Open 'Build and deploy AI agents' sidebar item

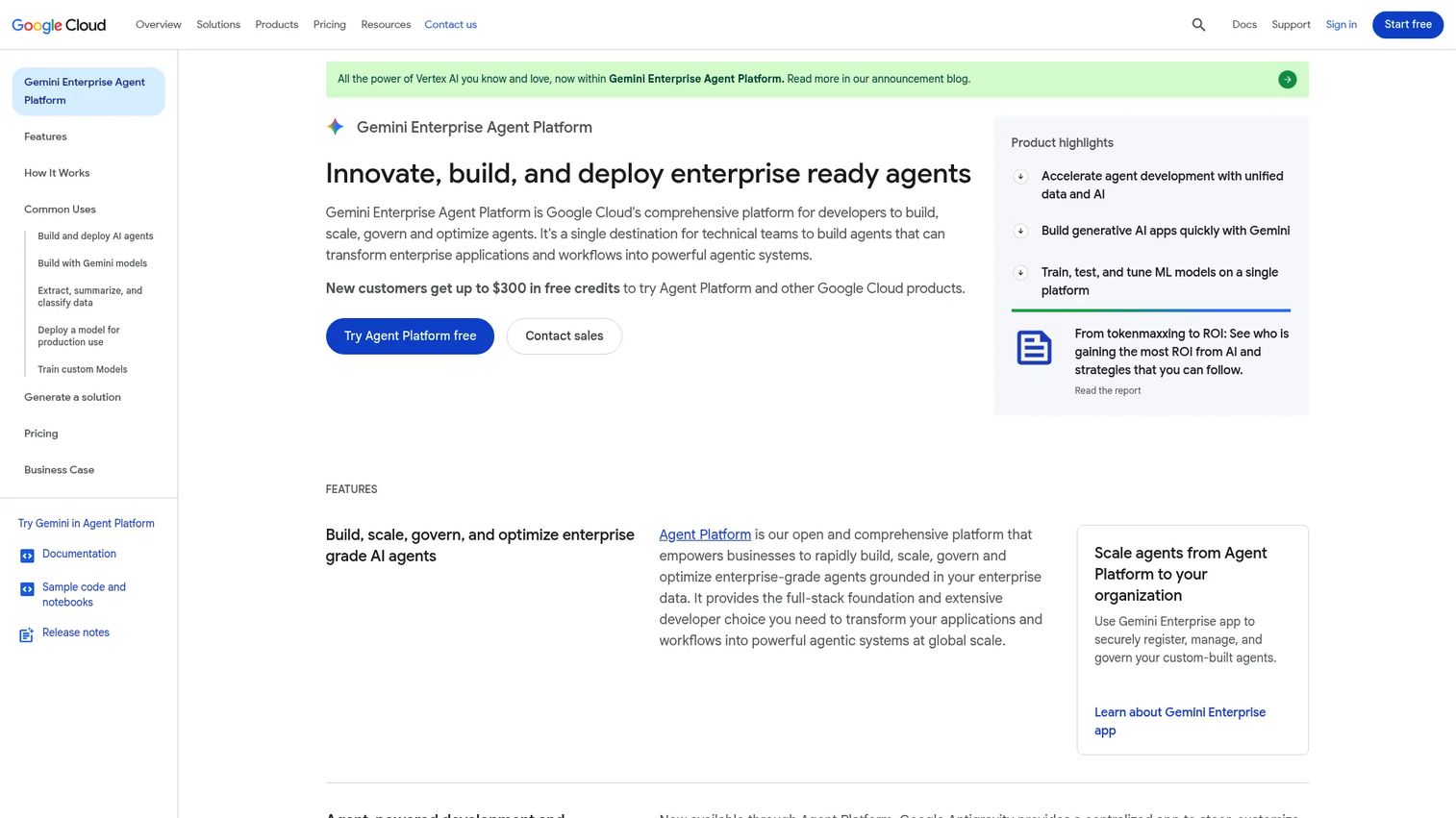[95, 236]
